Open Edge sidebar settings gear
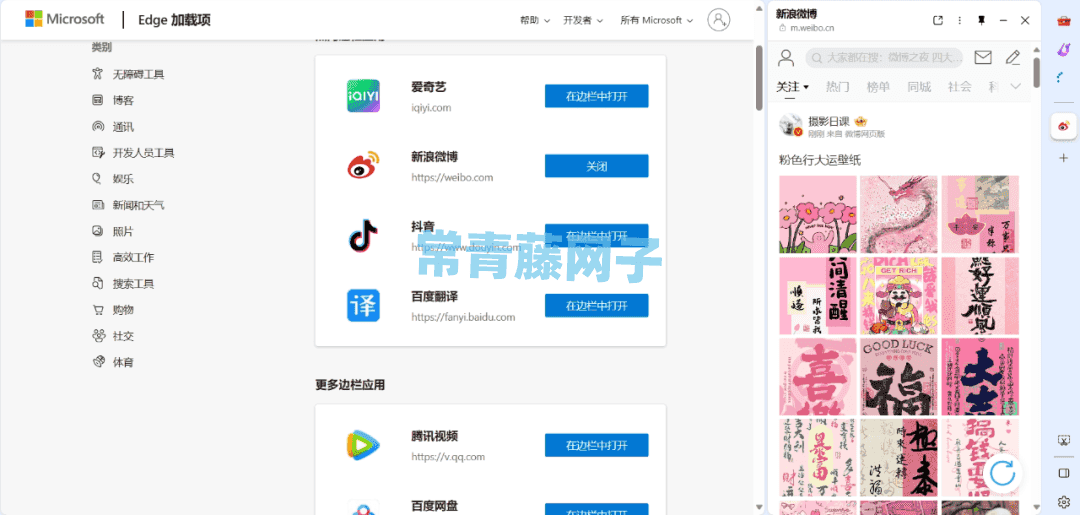This screenshot has height=515, width=1080. (1063, 501)
